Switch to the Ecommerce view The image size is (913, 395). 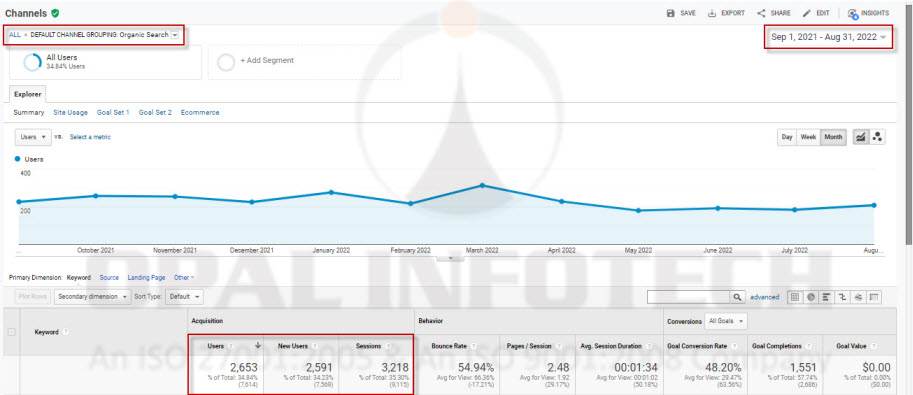(200, 112)
